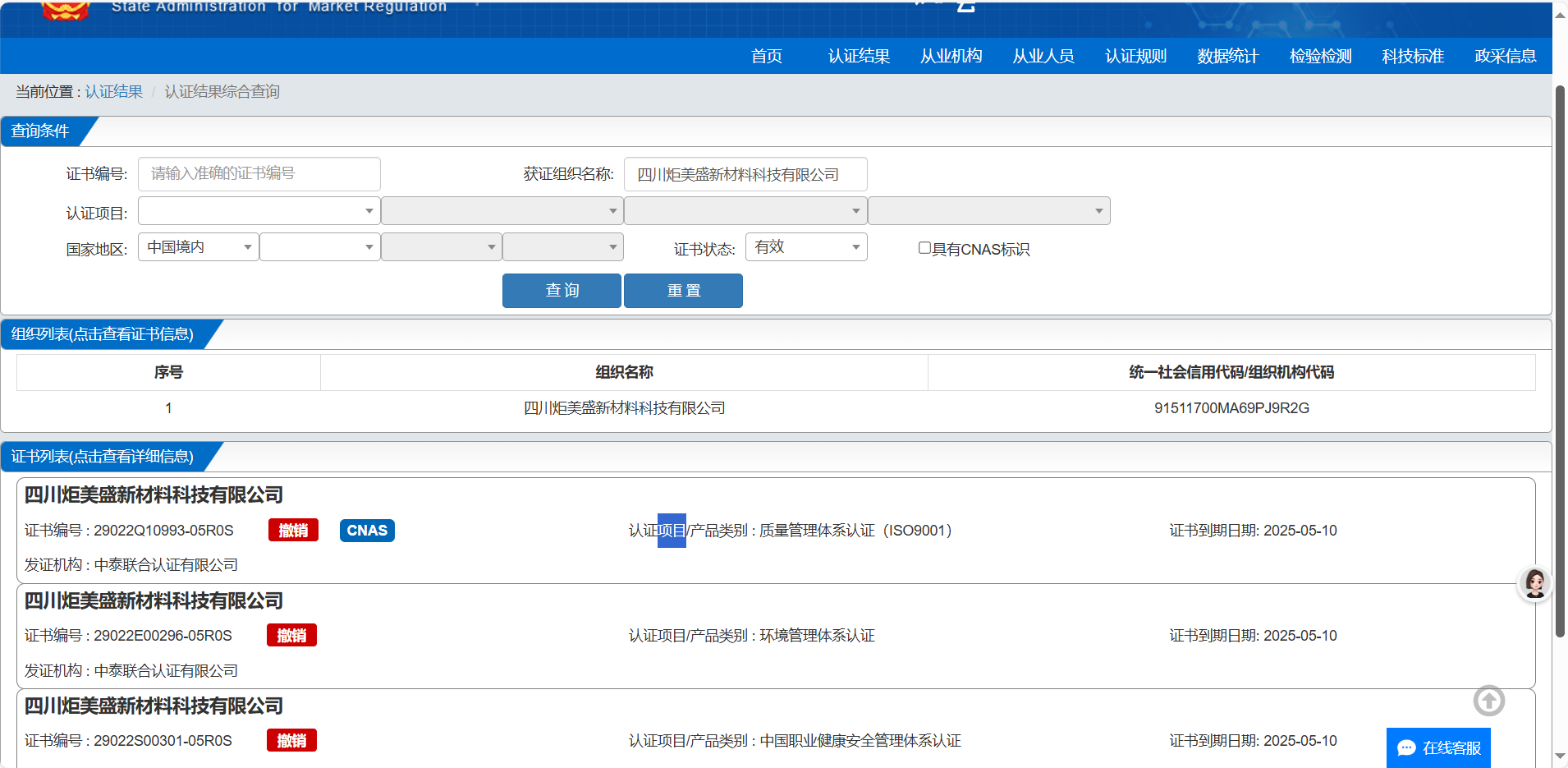Open the fourth 国家地区 dropdown
1568x768 pixels.
[562, 247]
